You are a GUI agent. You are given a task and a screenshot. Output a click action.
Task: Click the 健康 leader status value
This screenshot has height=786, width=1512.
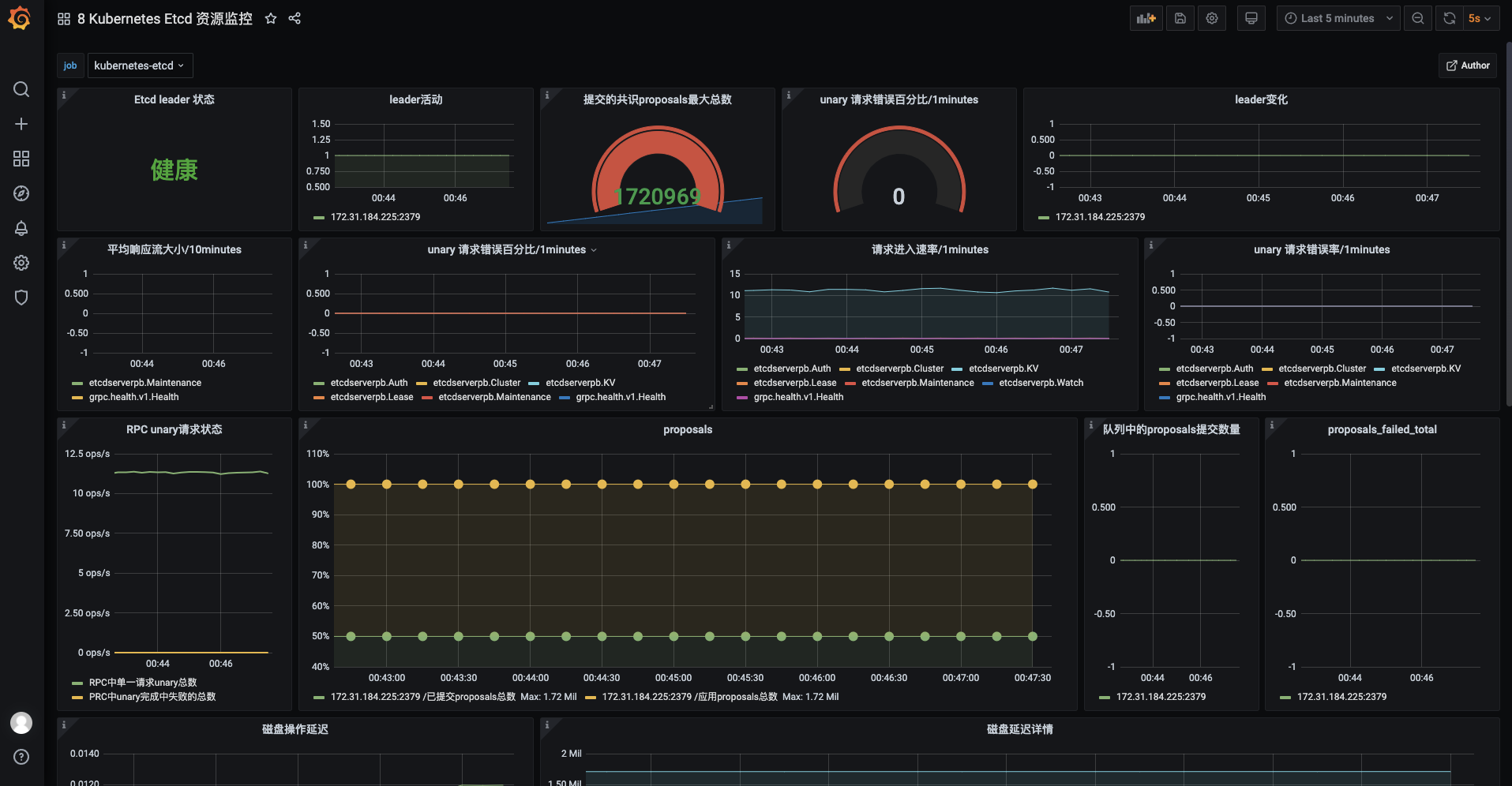(174, 170)
